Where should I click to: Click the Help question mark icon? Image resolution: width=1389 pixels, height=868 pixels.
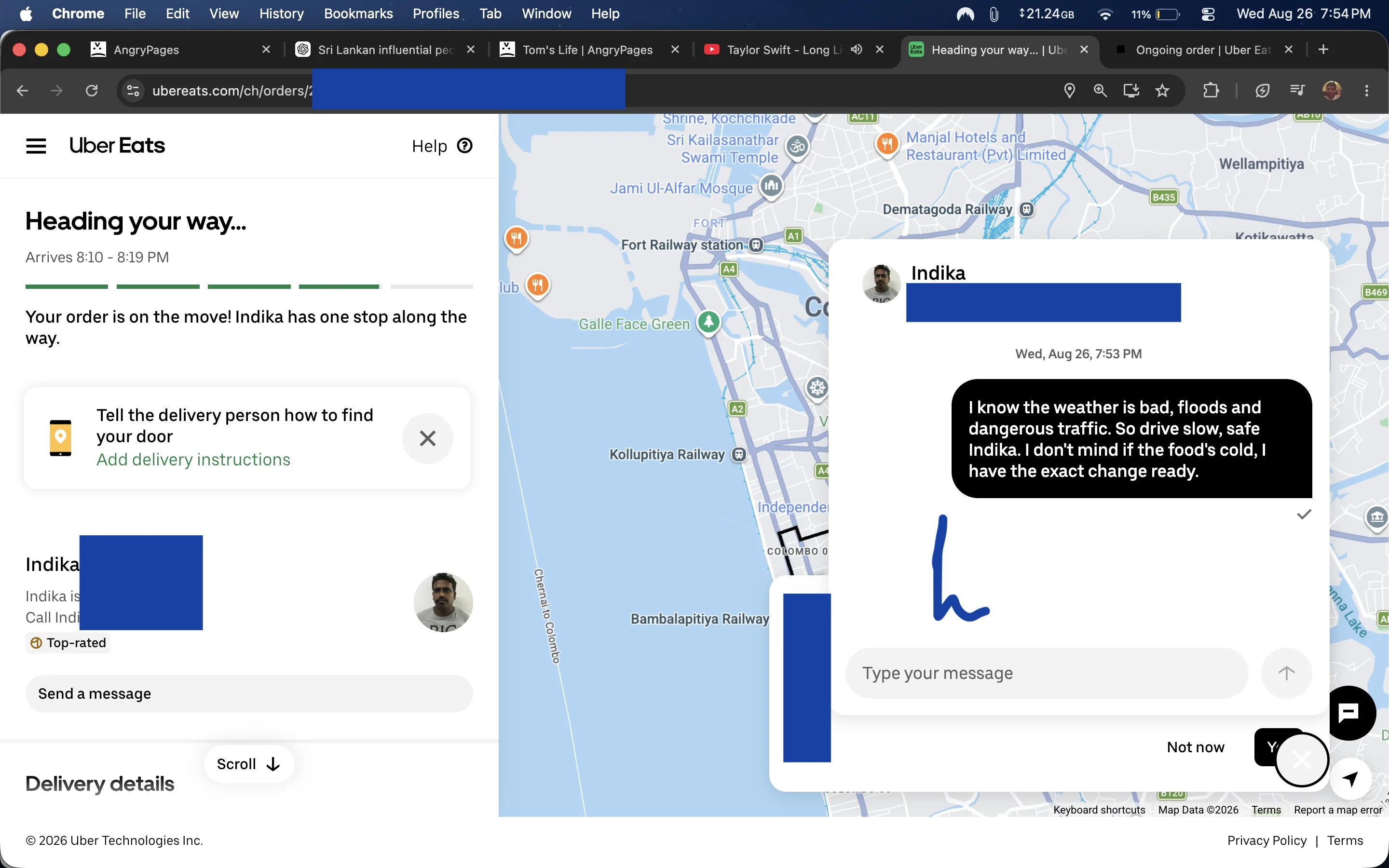[x=465, y=146]
